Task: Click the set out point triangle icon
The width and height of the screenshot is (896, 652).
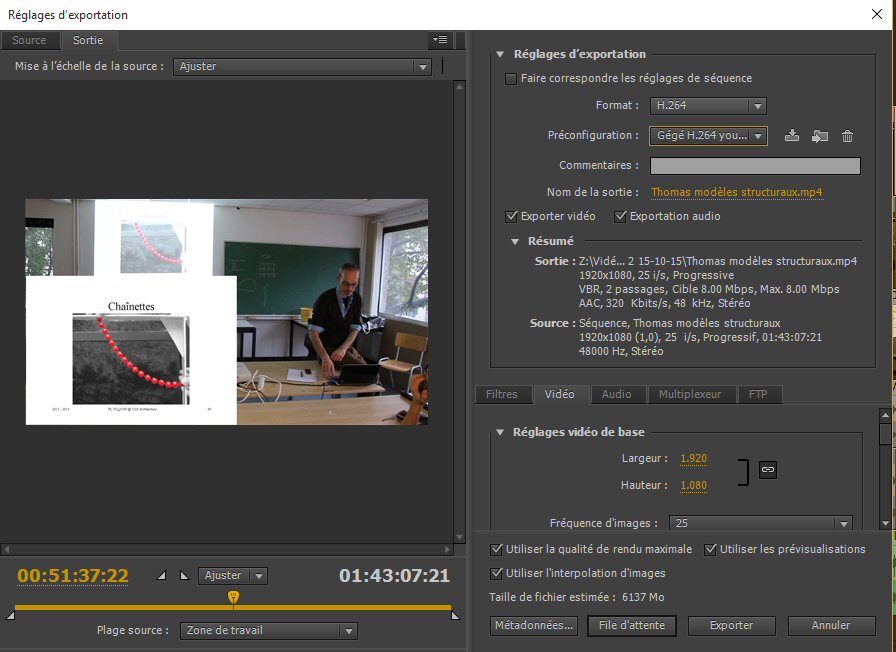Action: (x=183, y=576)
